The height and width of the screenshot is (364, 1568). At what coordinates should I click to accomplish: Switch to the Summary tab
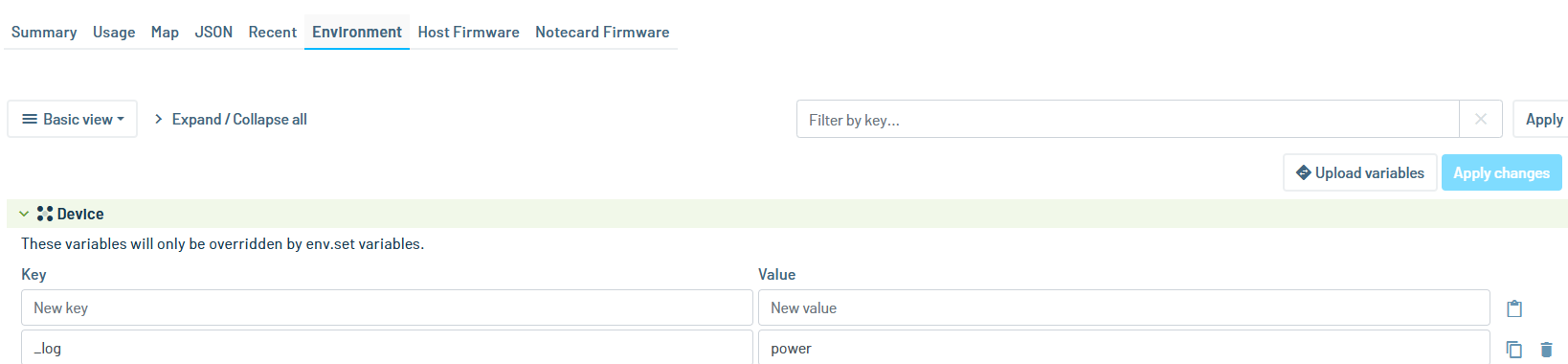(44, 33)
